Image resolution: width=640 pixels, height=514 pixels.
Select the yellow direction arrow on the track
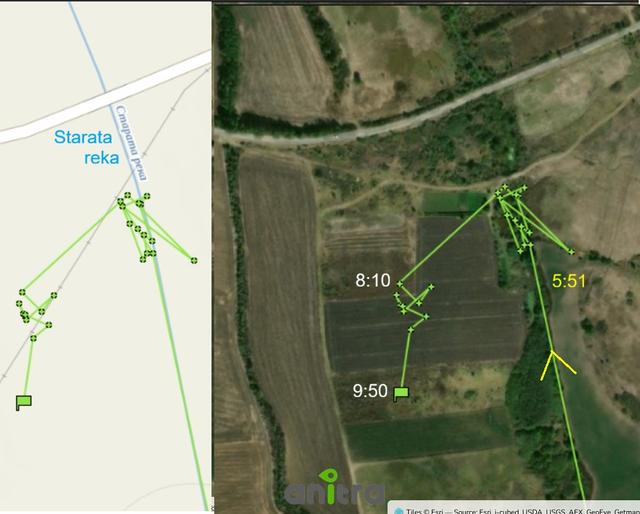coord(557,365)
